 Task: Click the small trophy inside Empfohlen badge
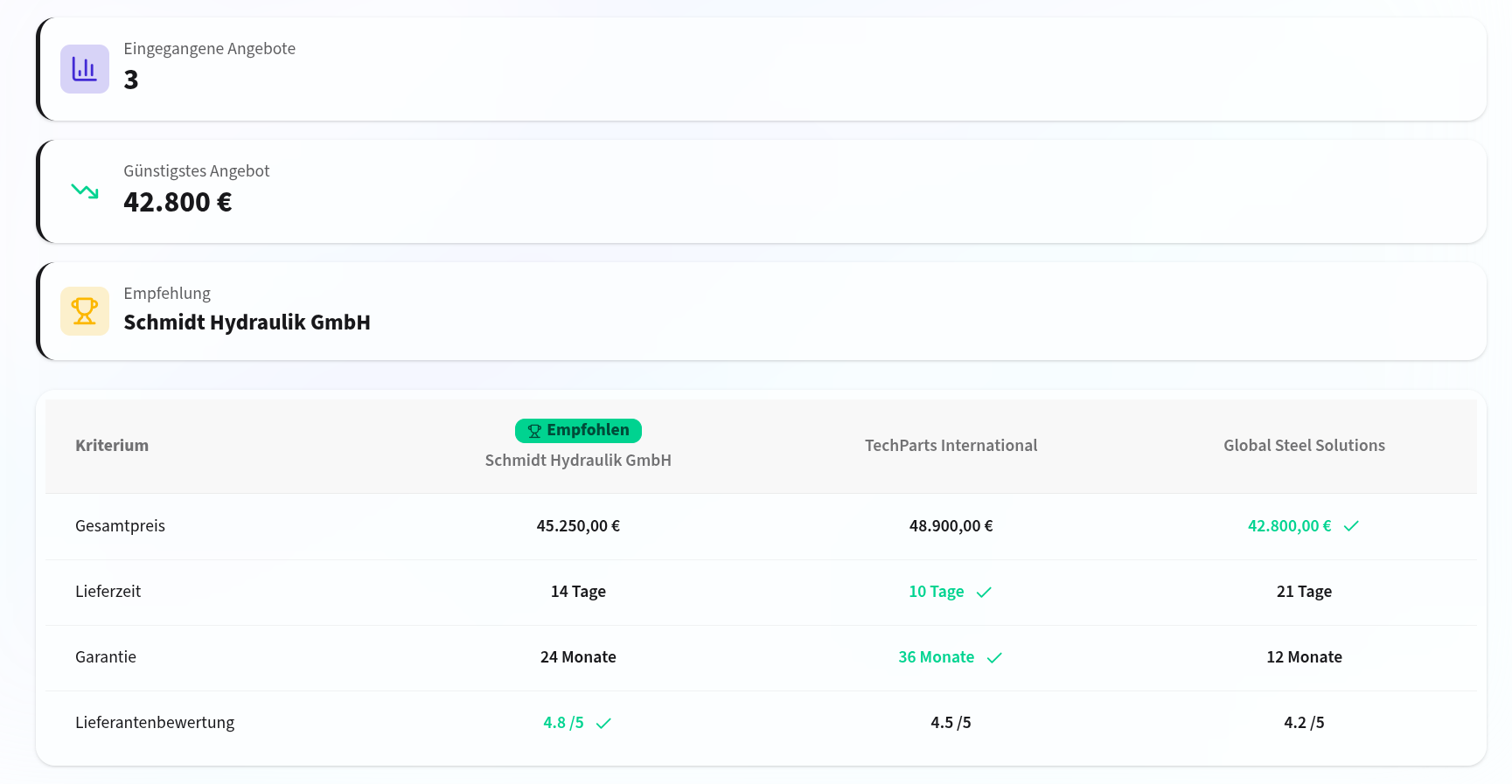(534, 431)
